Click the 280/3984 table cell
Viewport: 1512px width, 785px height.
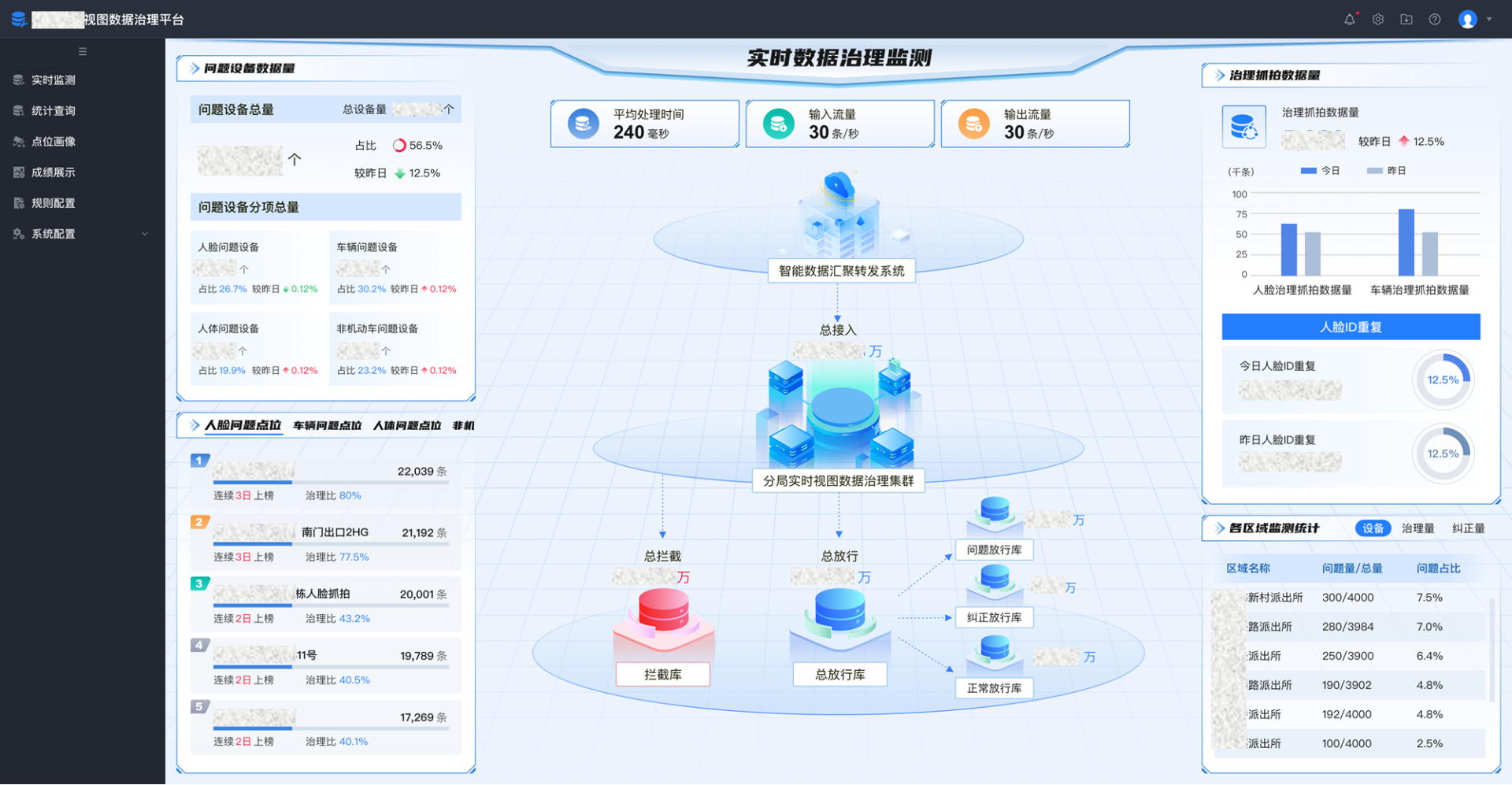(1347, 628)
